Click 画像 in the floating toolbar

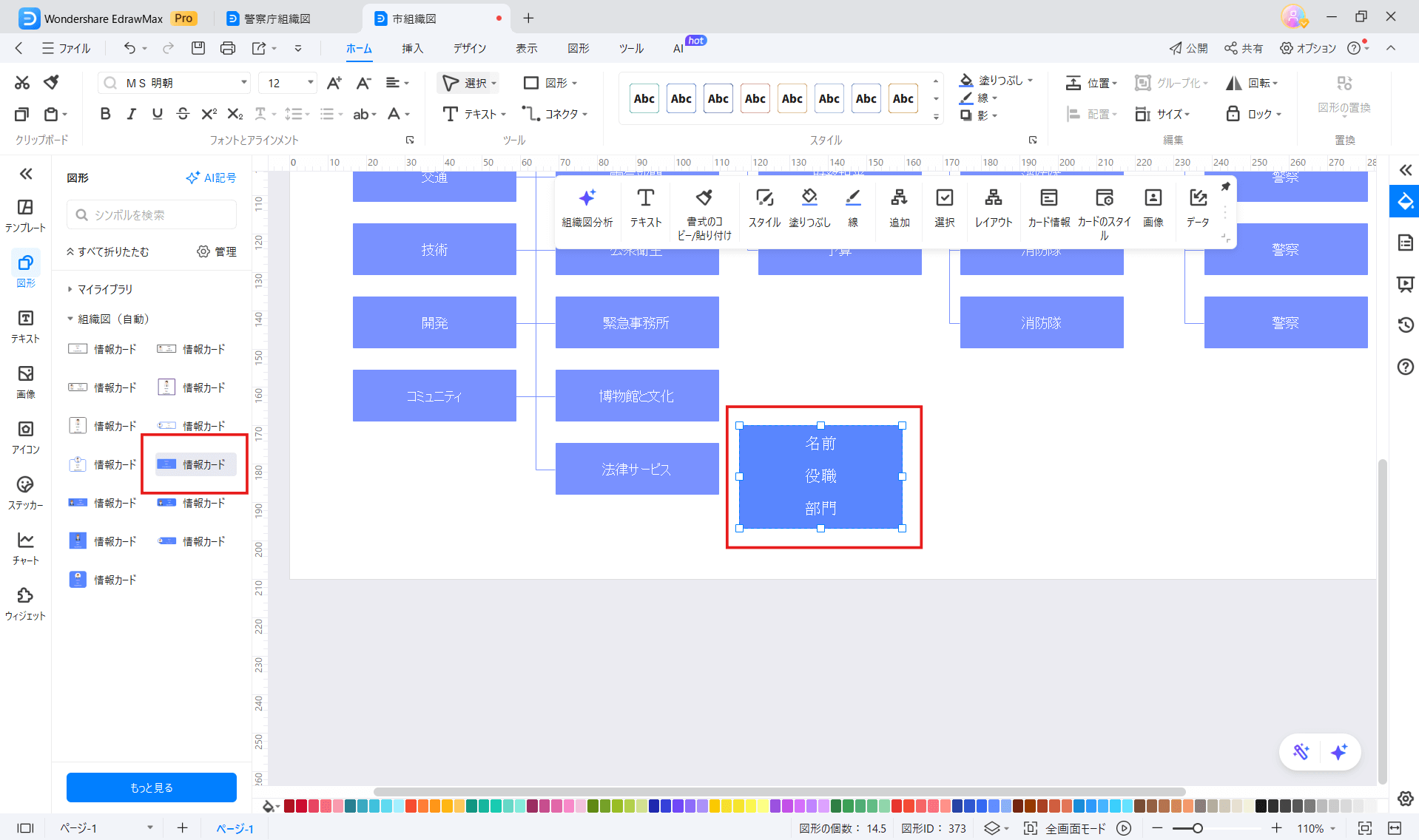tap(1153, 208)
